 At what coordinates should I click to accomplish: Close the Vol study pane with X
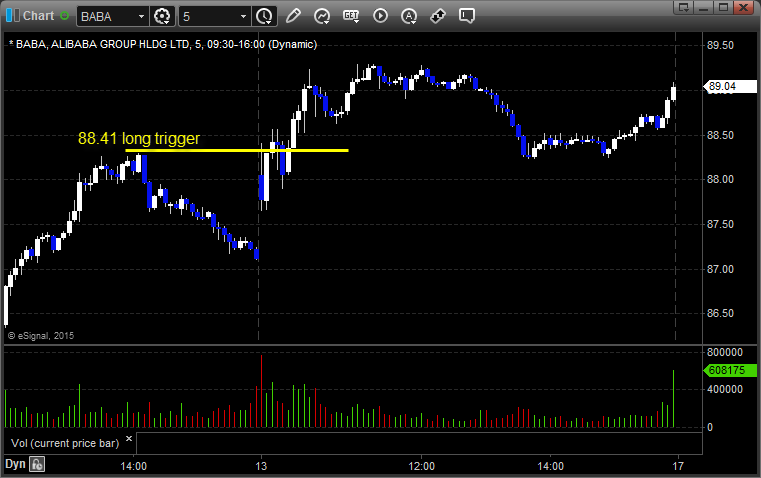[129, 439]
